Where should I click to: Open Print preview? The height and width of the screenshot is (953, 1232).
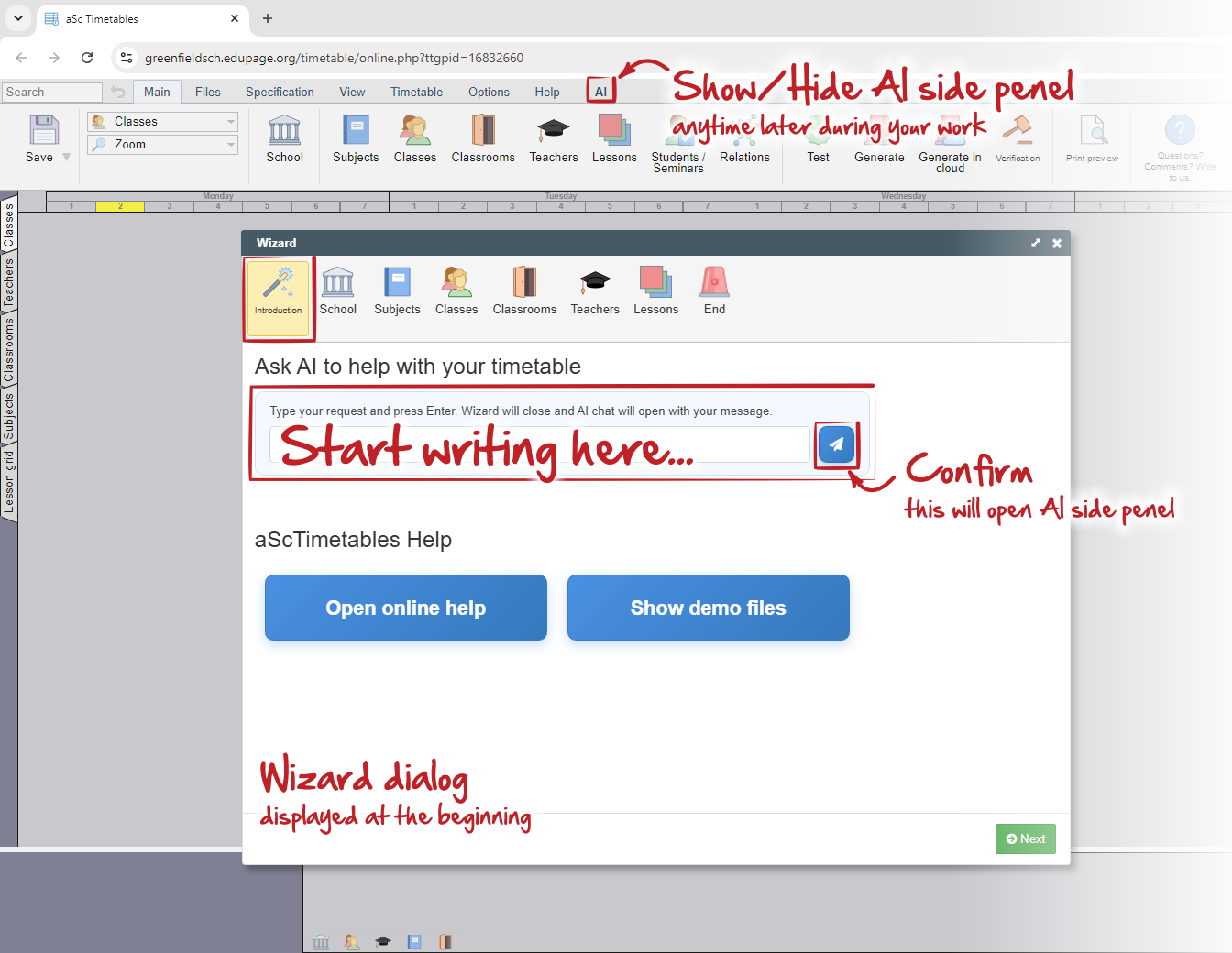1092,138
